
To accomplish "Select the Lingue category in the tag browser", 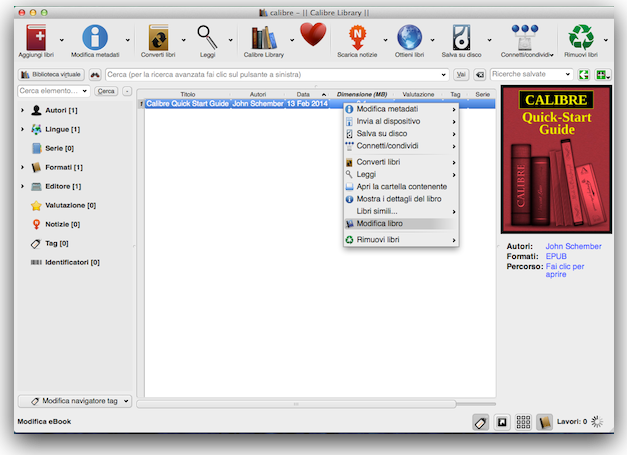I will click(x=62, y=130).
